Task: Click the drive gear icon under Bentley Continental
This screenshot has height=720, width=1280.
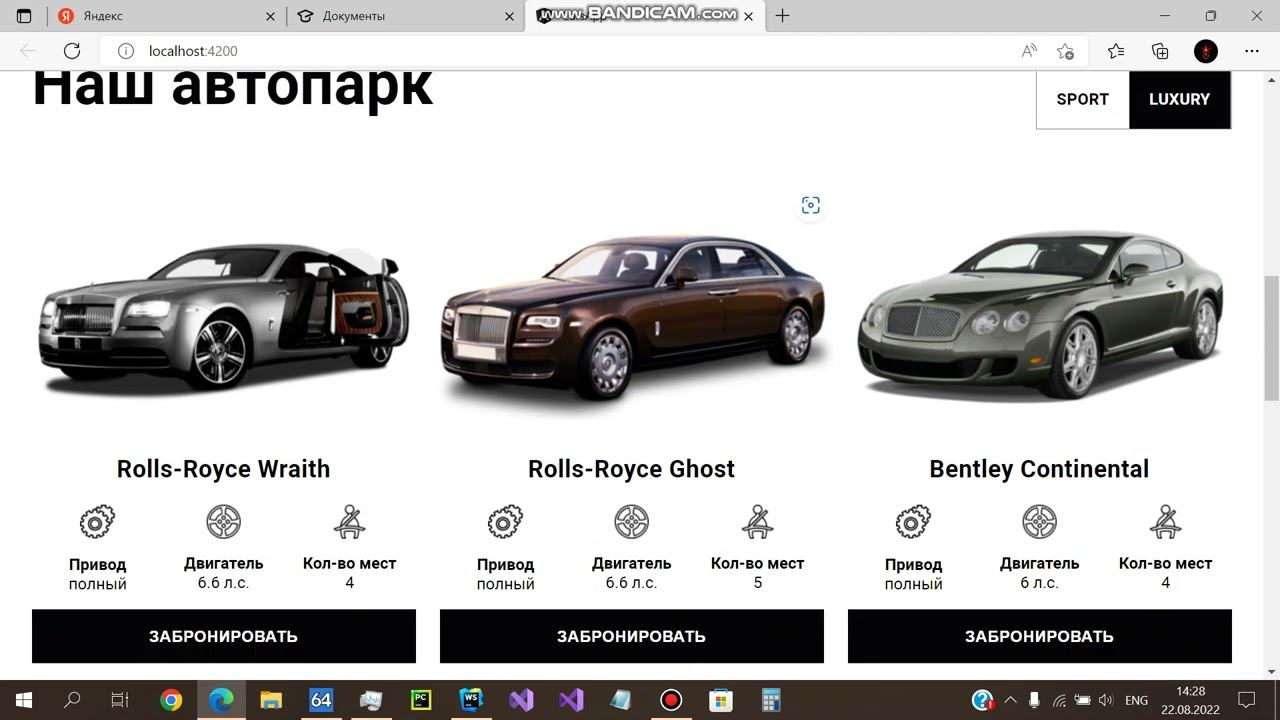Action: (x=913, y=522)
